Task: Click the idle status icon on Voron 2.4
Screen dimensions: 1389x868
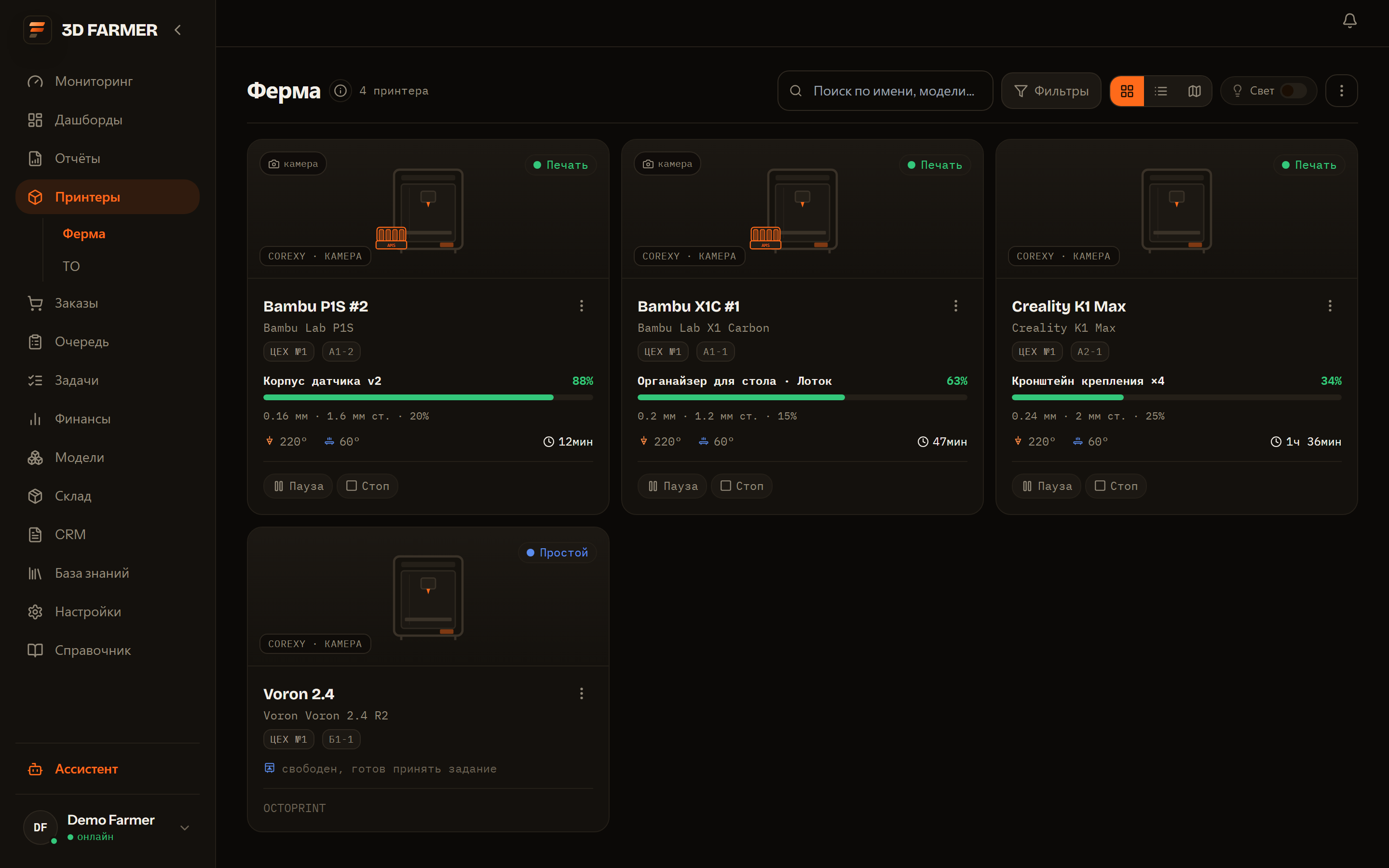Action: pos(270,768)
